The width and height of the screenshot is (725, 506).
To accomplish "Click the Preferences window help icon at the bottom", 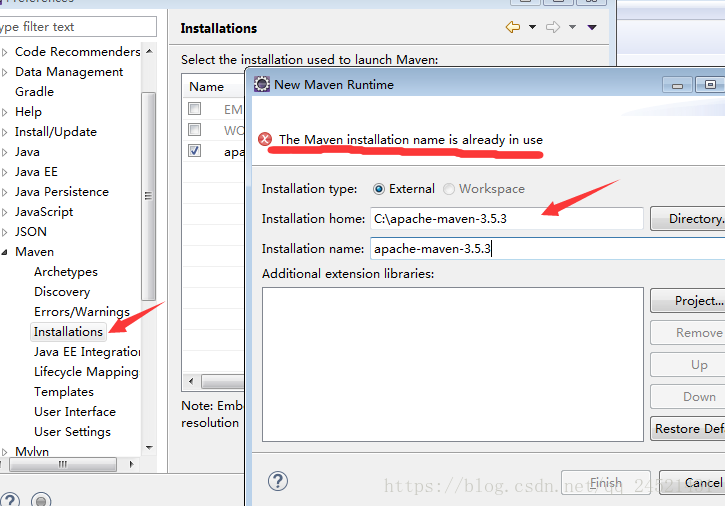I will [x=10, y=501].
